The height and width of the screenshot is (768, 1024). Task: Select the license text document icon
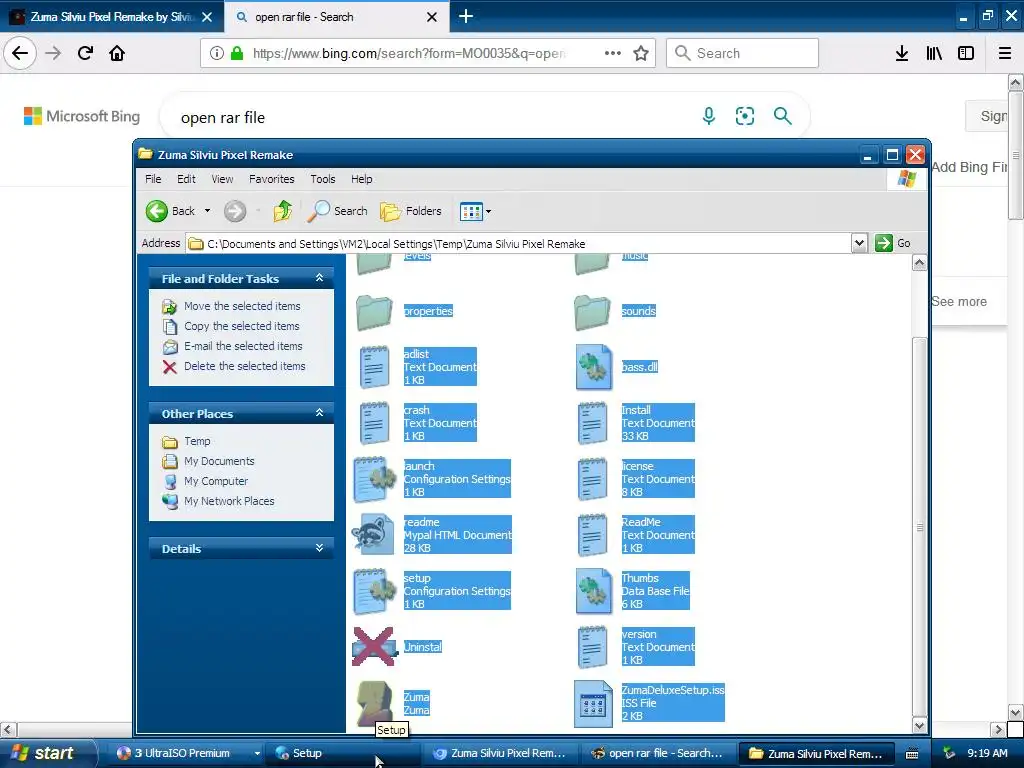[x=592, y=479]
